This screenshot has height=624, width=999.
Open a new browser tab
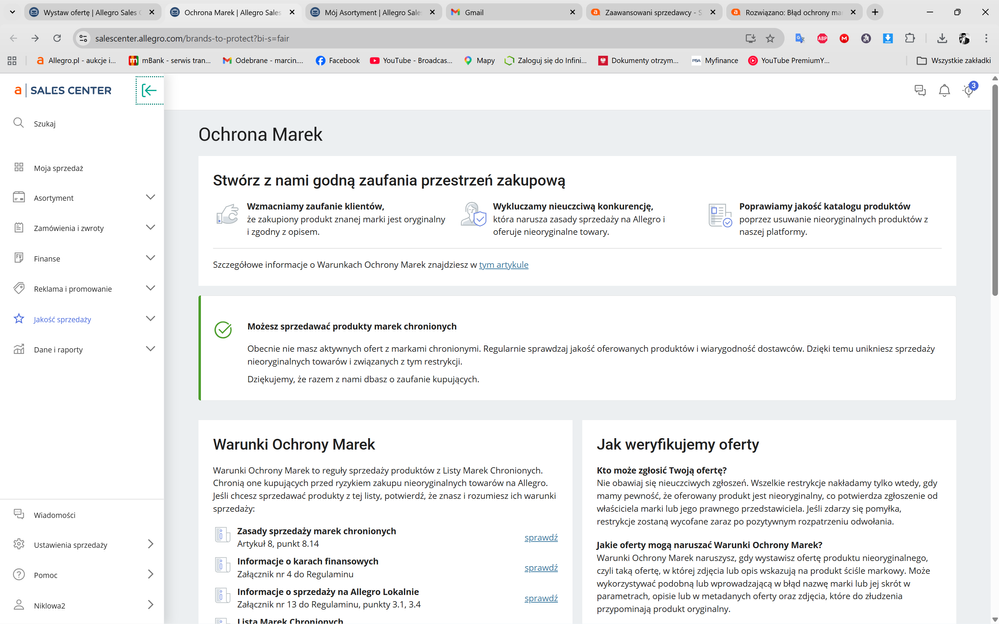point(875,12)
